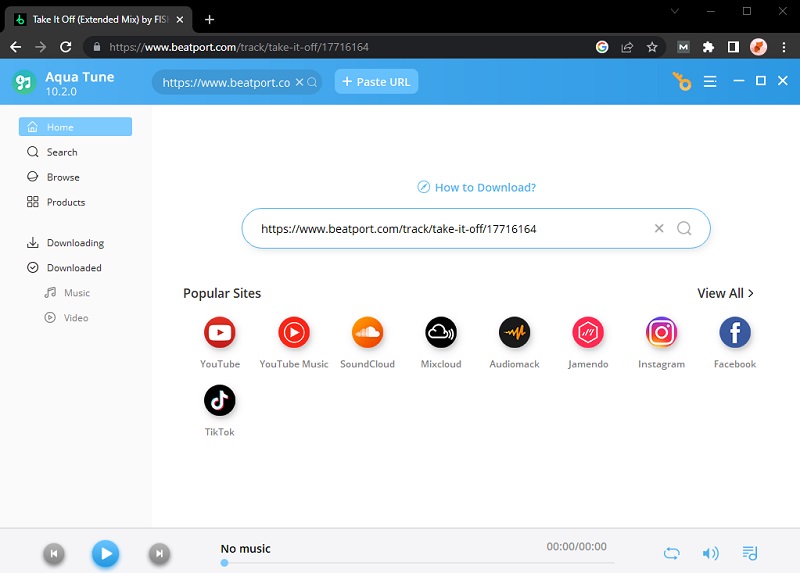The width and height of the screenshot is (800, 573).
Task: Clear the header URL field with X
Action: 299,82
